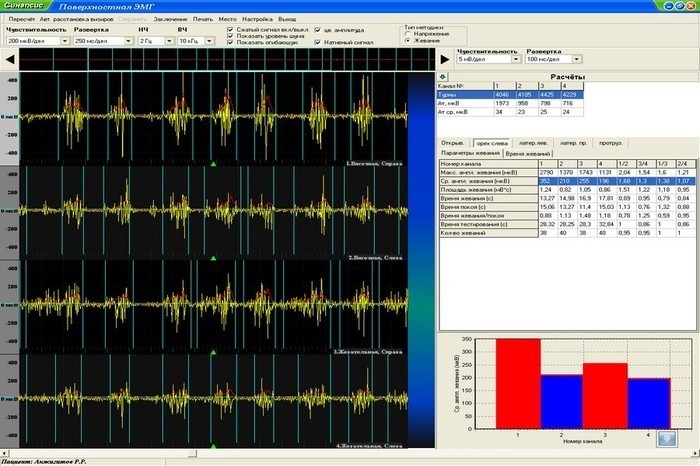Toggle the 'Сжатый сигнал вкл/выкл' checkbox
This screenshot has width=700, height=466.
231,31
